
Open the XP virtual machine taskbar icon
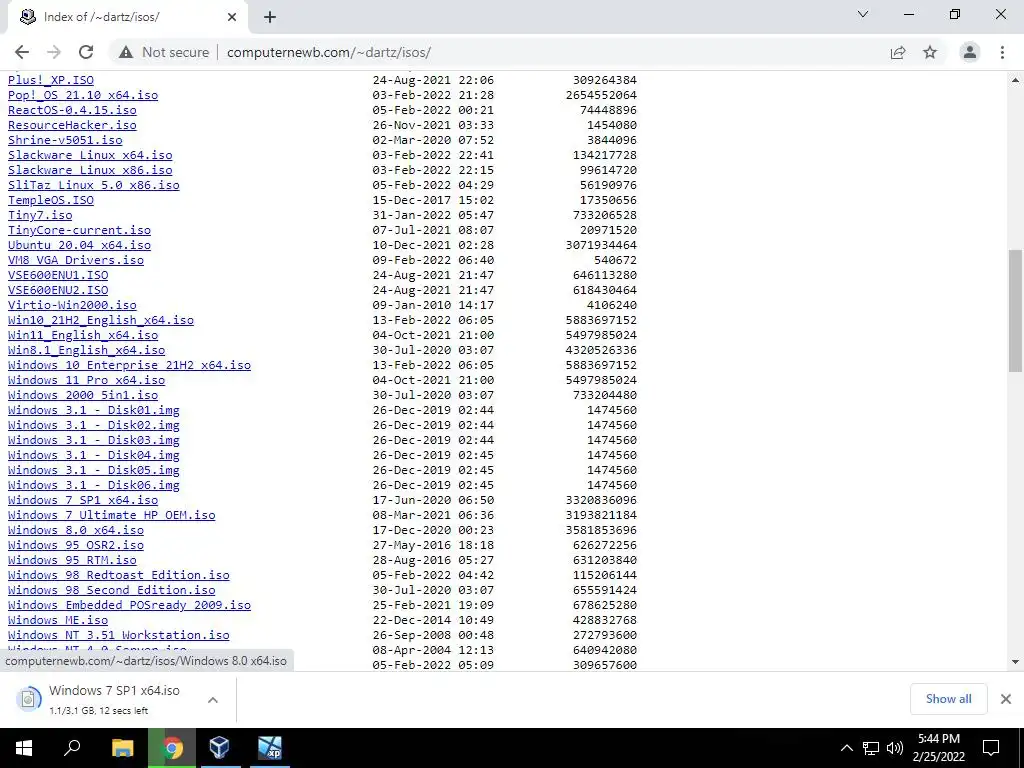[269, 748]
